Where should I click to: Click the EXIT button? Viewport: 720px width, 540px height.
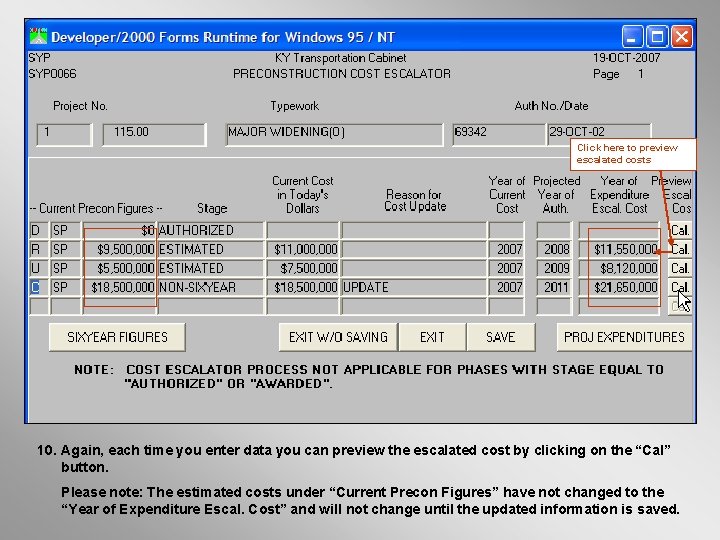point(432,338)
